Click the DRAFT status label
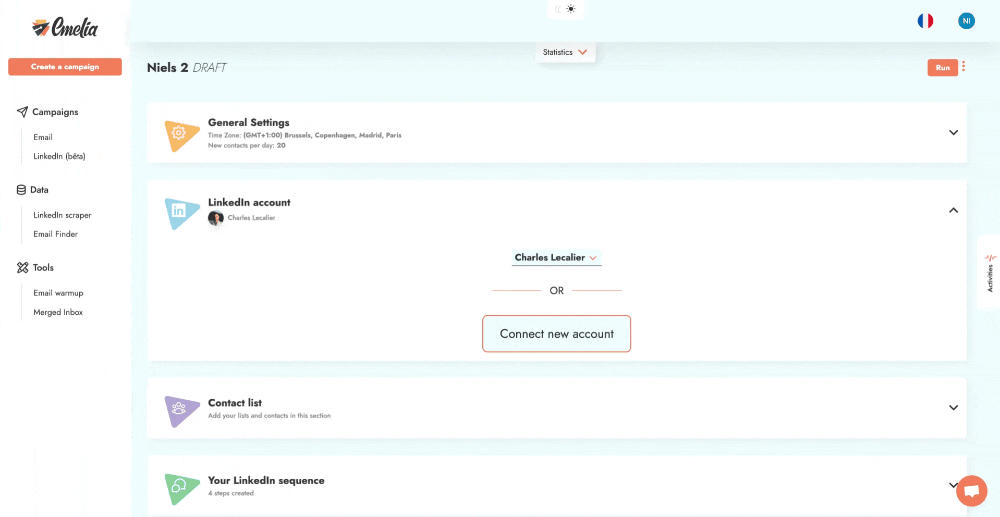1000x517 pixels. pyautogui.click(x=210, y=68)
